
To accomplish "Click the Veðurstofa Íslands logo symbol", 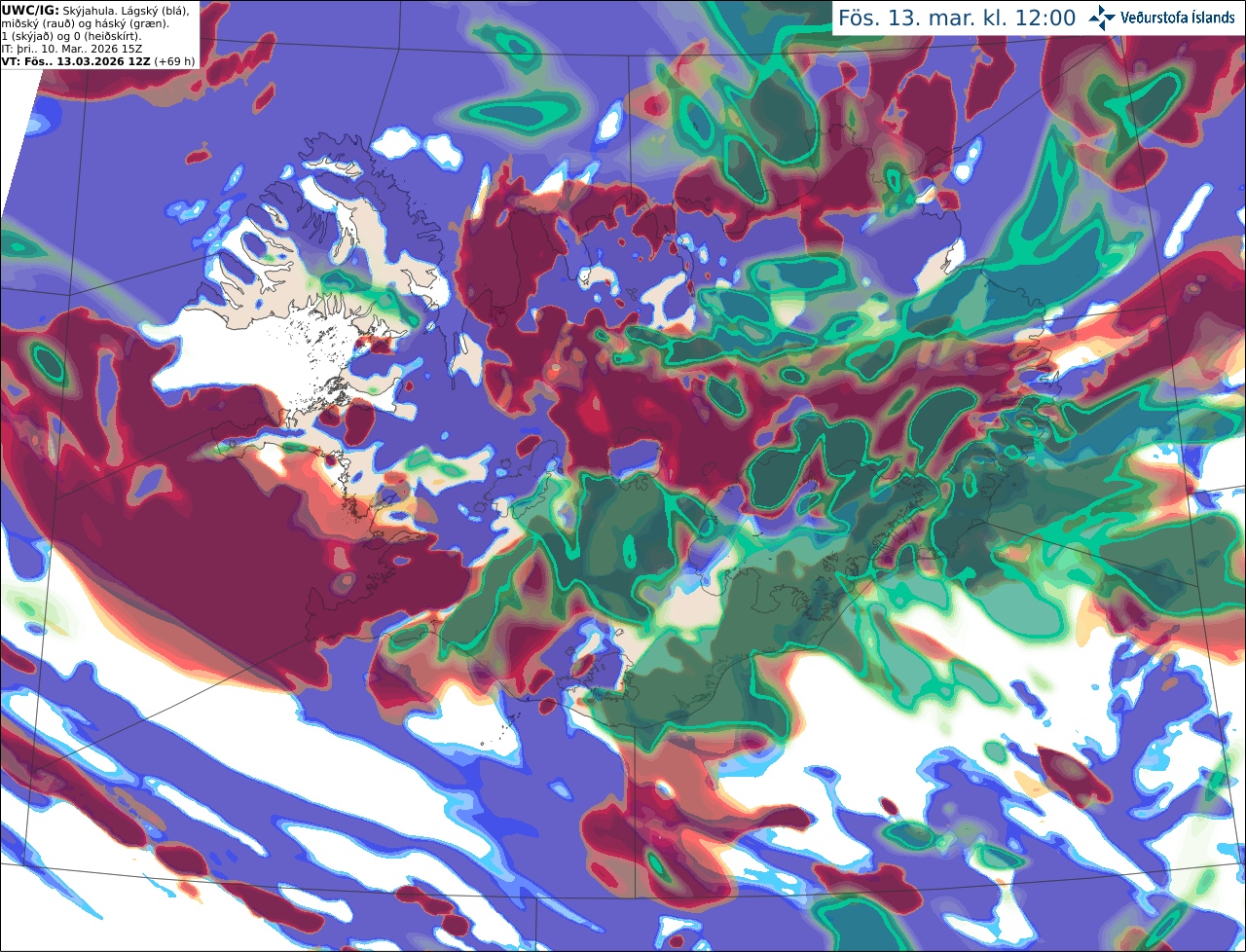I will point(1103,18).
